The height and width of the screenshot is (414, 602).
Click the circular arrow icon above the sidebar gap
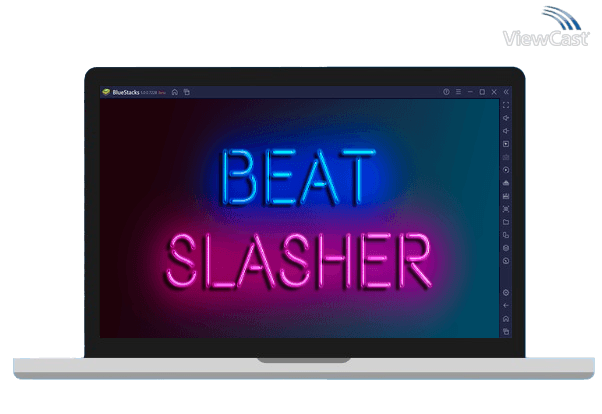(x=506, y=261)
